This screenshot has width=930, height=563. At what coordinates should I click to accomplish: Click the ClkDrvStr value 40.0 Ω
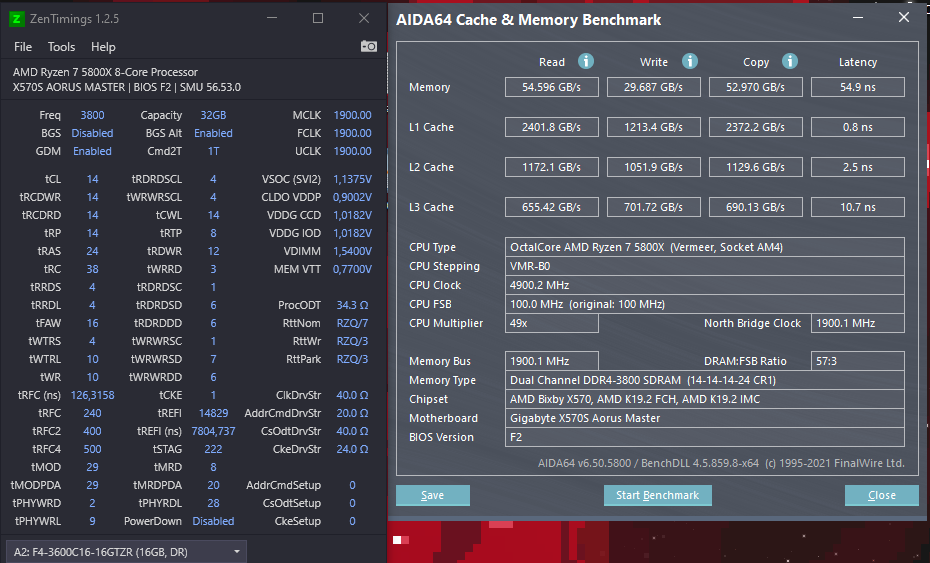click(352, 395)
